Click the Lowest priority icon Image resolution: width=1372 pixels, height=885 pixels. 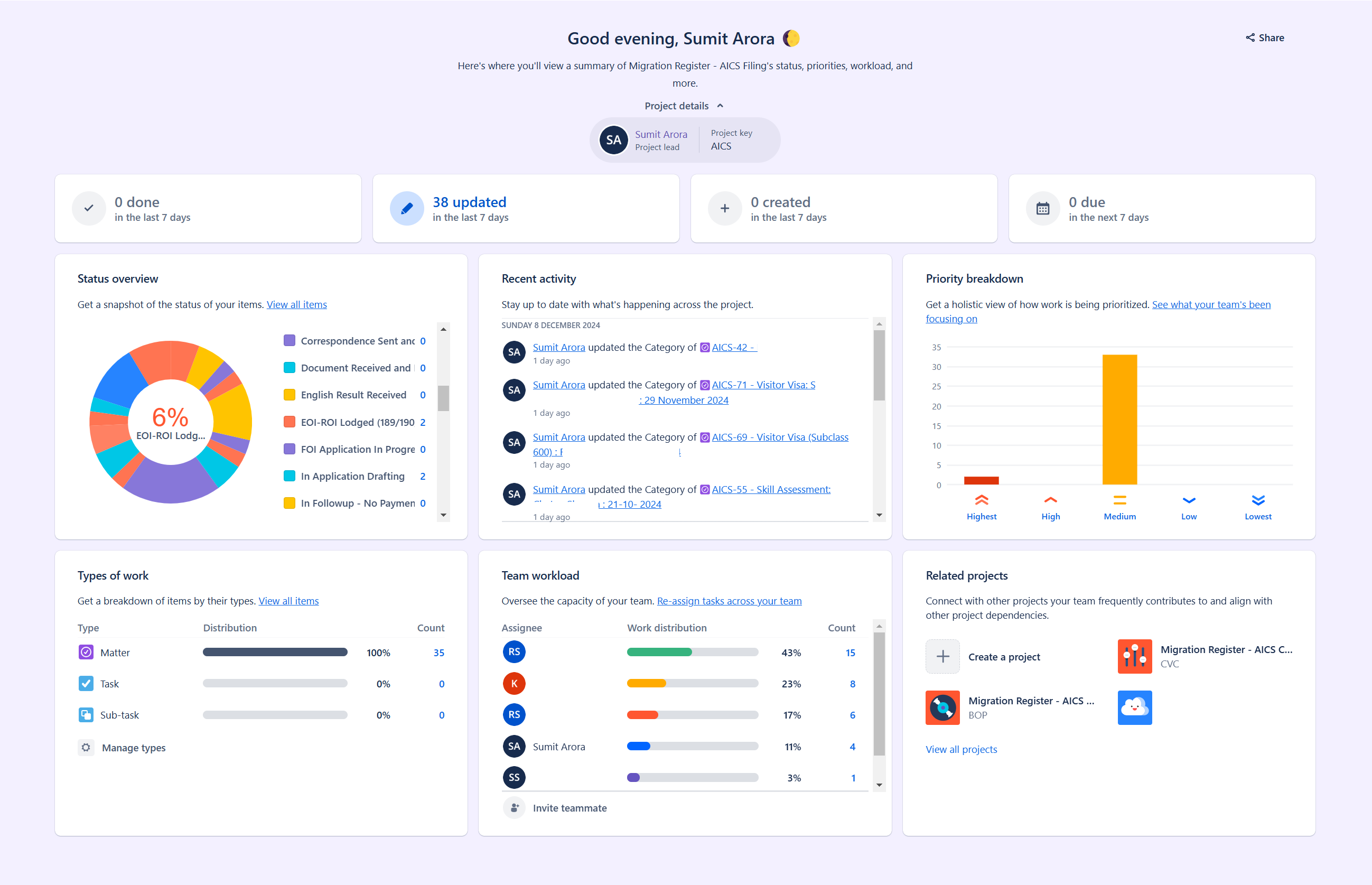tap(1258, 500)
